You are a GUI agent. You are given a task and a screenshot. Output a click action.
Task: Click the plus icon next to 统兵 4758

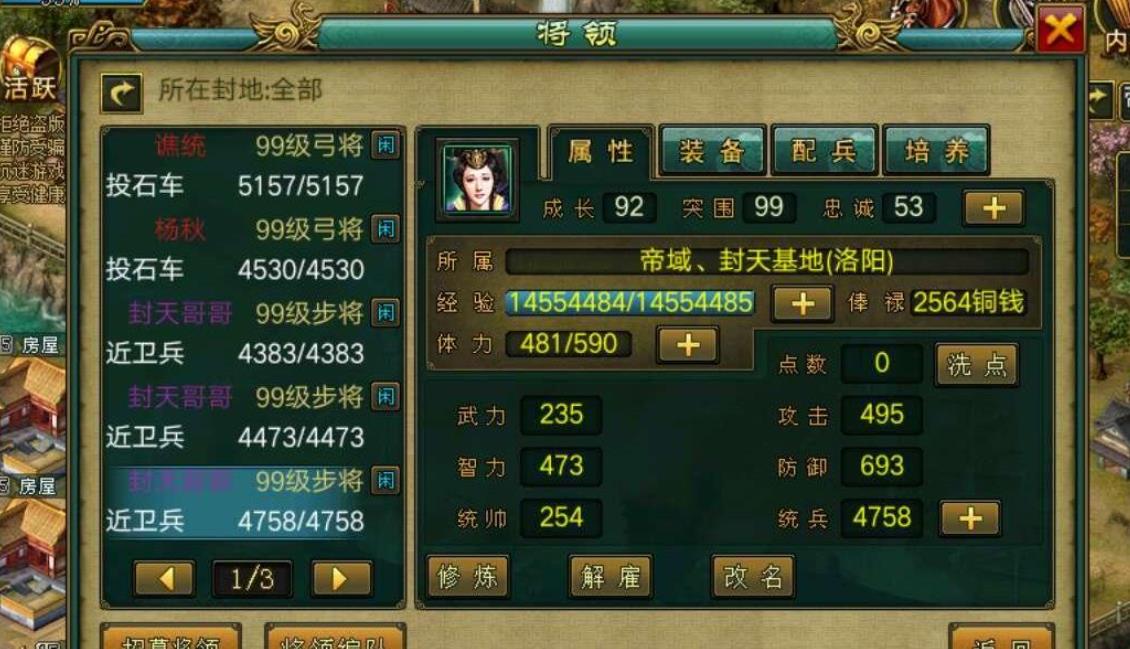coord(970,518)
